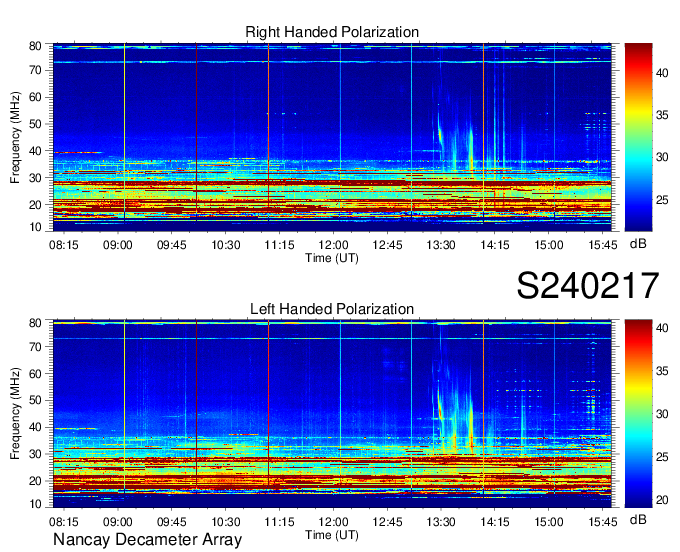
Task: Click the 40 dB value on Right Handed colorbar
Action: pos(662,73)
